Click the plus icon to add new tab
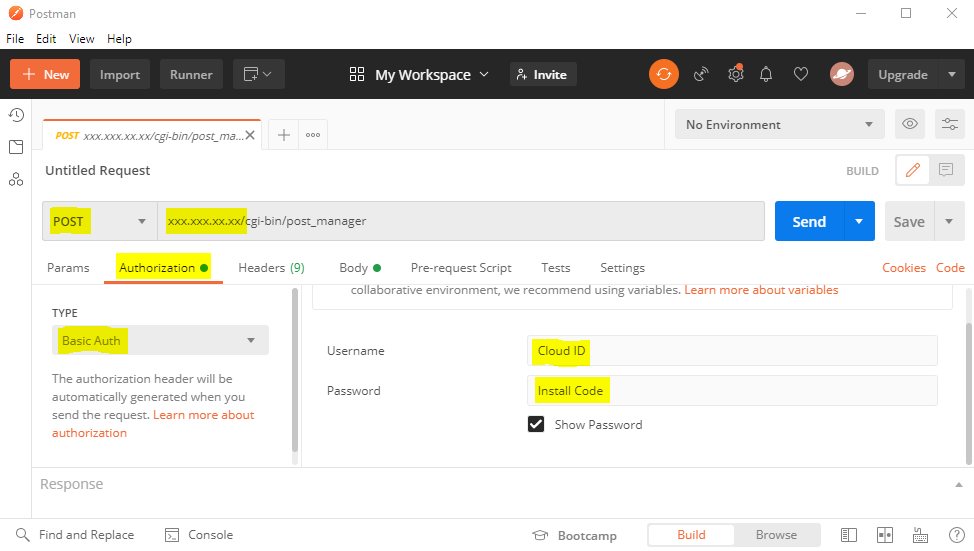Image resolution: width=974 pixels, height=551 pixels. [283, 135]
